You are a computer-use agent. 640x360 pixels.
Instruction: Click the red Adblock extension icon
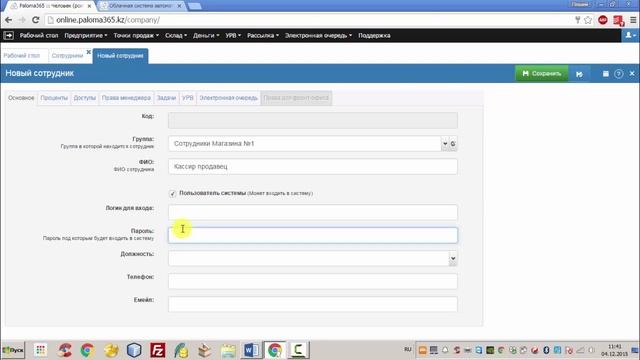click(x=603, y=20)
